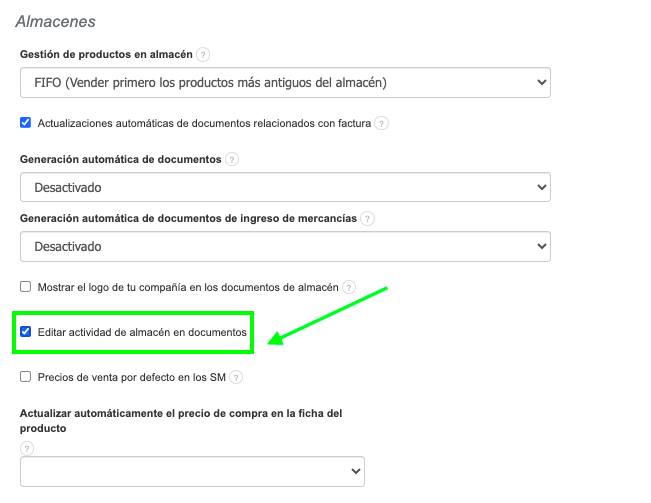Viewport: 651px width, 503px height.
Task: Open help tooltip for Actualizaciones automáticas de documentos
Action: click(x=381, y=124)
